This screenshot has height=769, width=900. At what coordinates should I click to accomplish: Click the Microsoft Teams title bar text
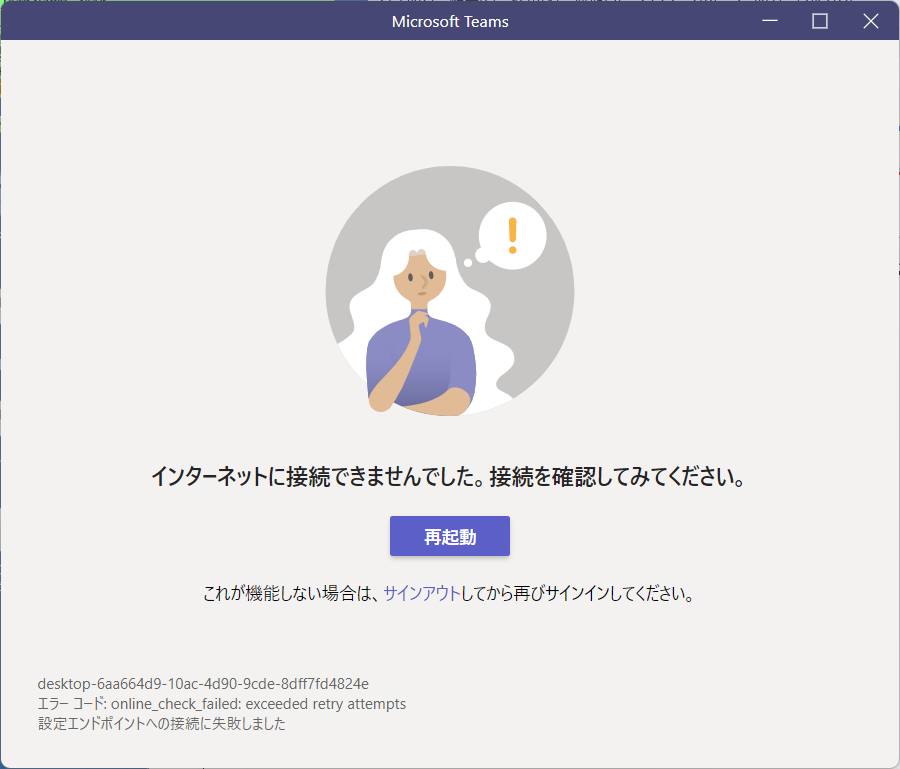click(450, 21)
